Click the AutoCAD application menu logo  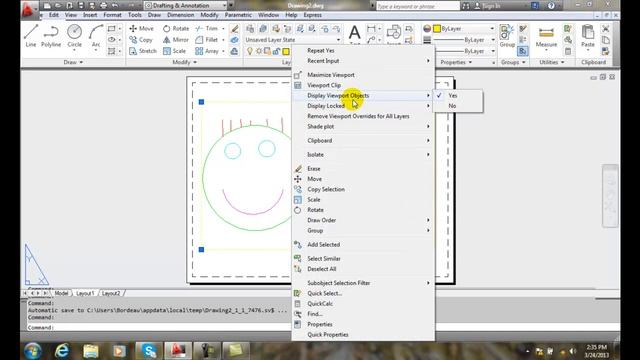(x=29, y=9)
